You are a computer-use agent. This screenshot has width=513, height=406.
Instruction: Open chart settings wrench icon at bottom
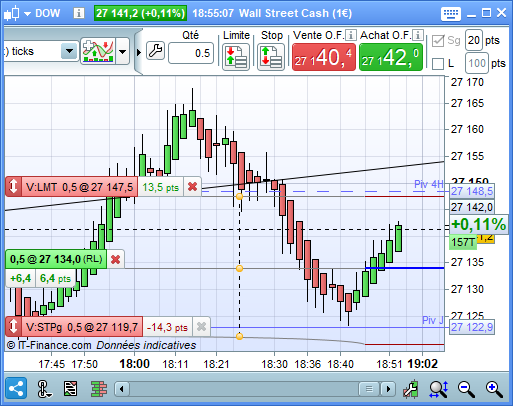[411, 389]
